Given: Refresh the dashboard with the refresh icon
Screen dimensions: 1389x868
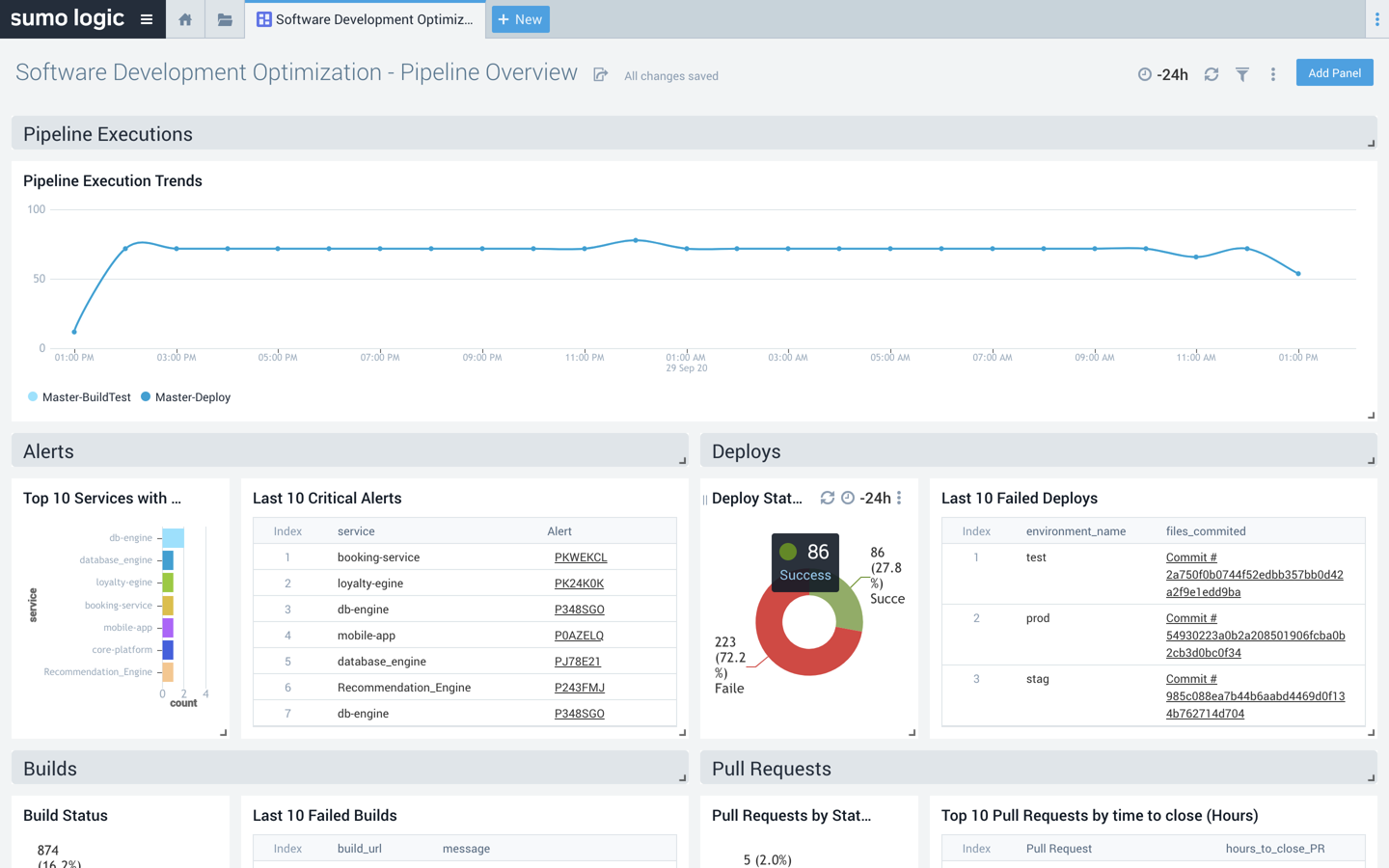Looking at the screenshot, I should (1212, 74).
